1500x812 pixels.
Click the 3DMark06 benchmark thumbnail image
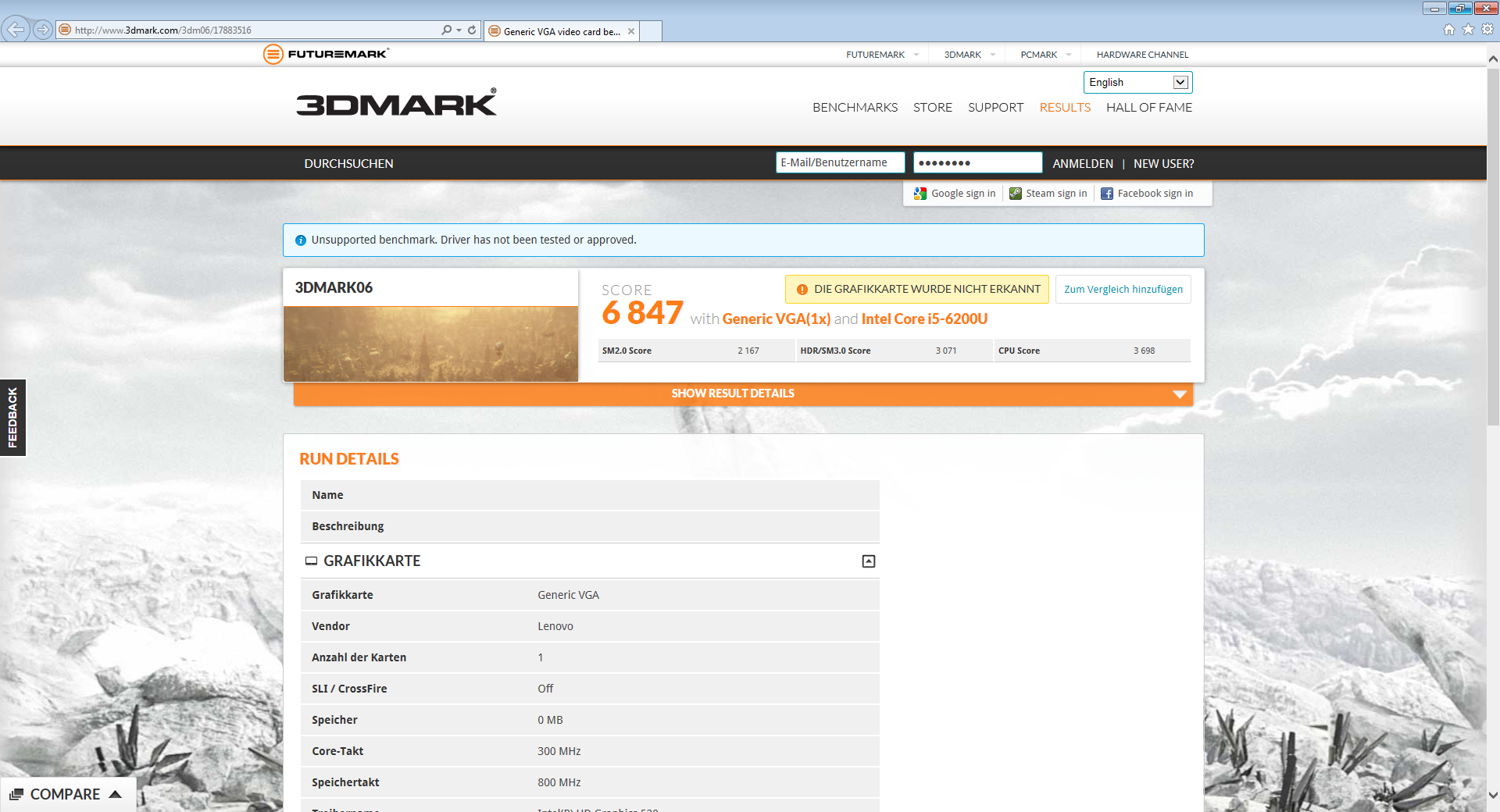430,344
